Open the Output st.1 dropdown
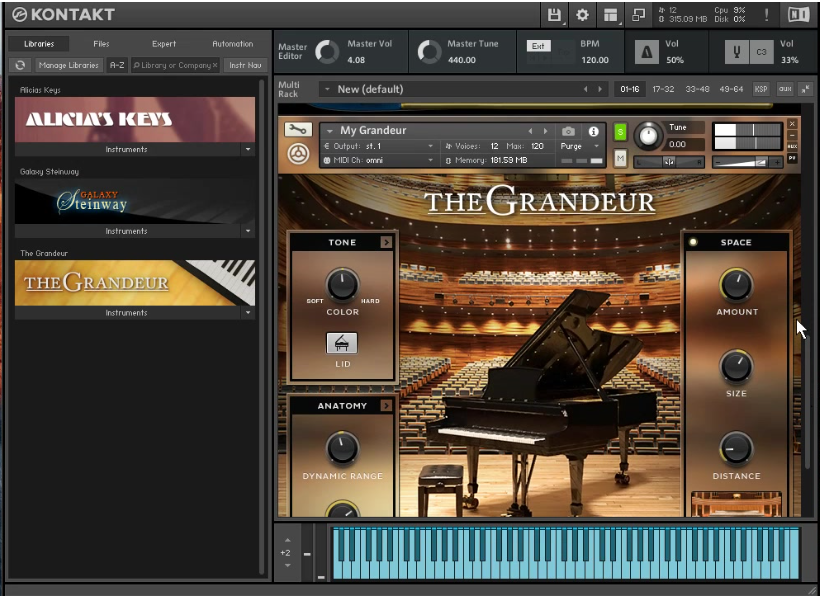 (x=379, y=146)
